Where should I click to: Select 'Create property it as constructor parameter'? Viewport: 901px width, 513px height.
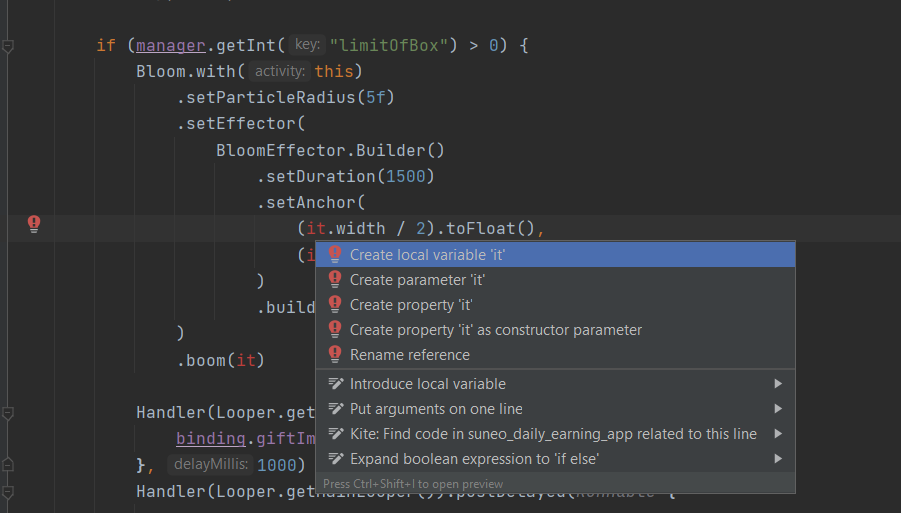coord(555,330)
